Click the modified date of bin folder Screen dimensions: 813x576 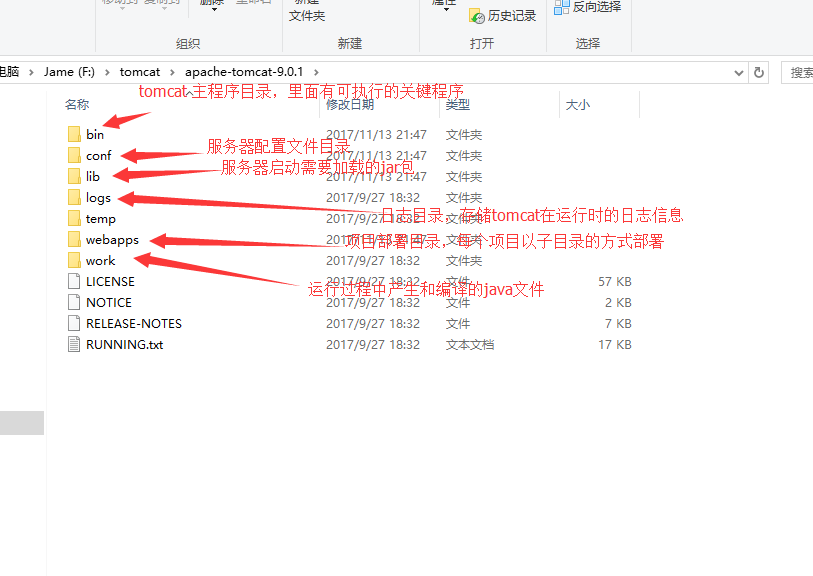[x=376, y=135]
